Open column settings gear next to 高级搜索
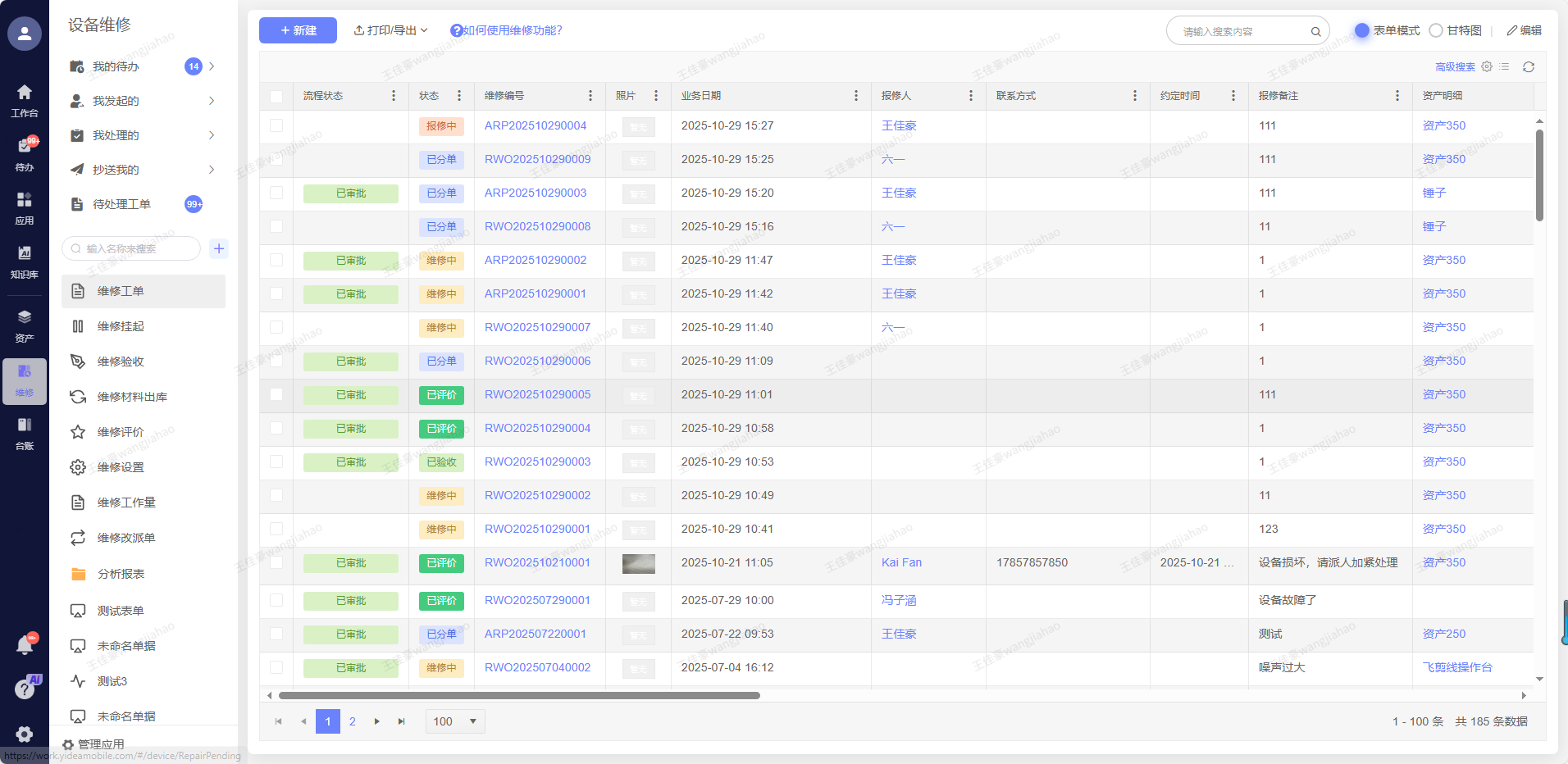The height and width of the screenshot is (764, 1568). 1487,67
